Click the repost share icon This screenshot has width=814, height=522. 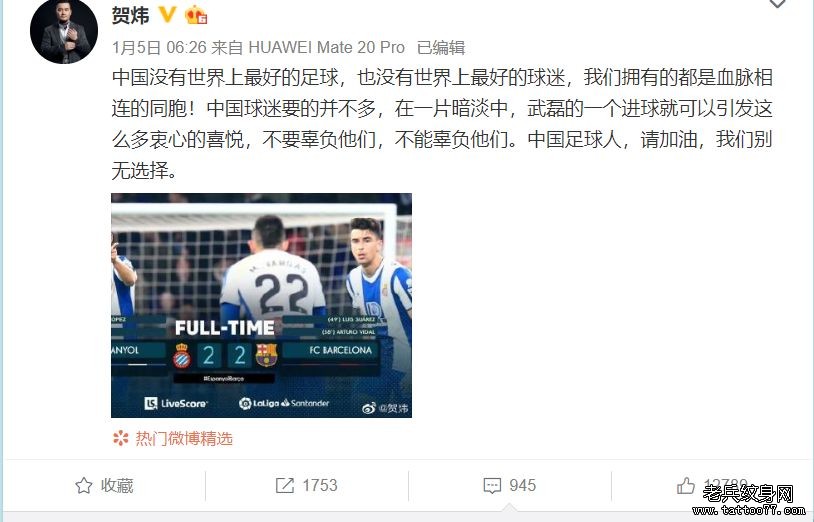coord(284,486)
